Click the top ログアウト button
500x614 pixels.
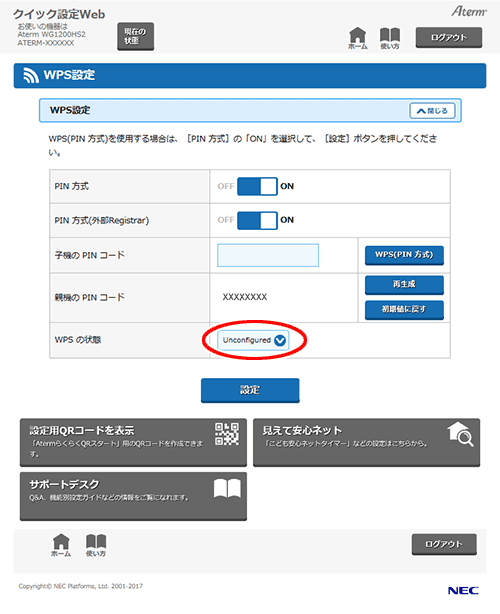(449, 38)
